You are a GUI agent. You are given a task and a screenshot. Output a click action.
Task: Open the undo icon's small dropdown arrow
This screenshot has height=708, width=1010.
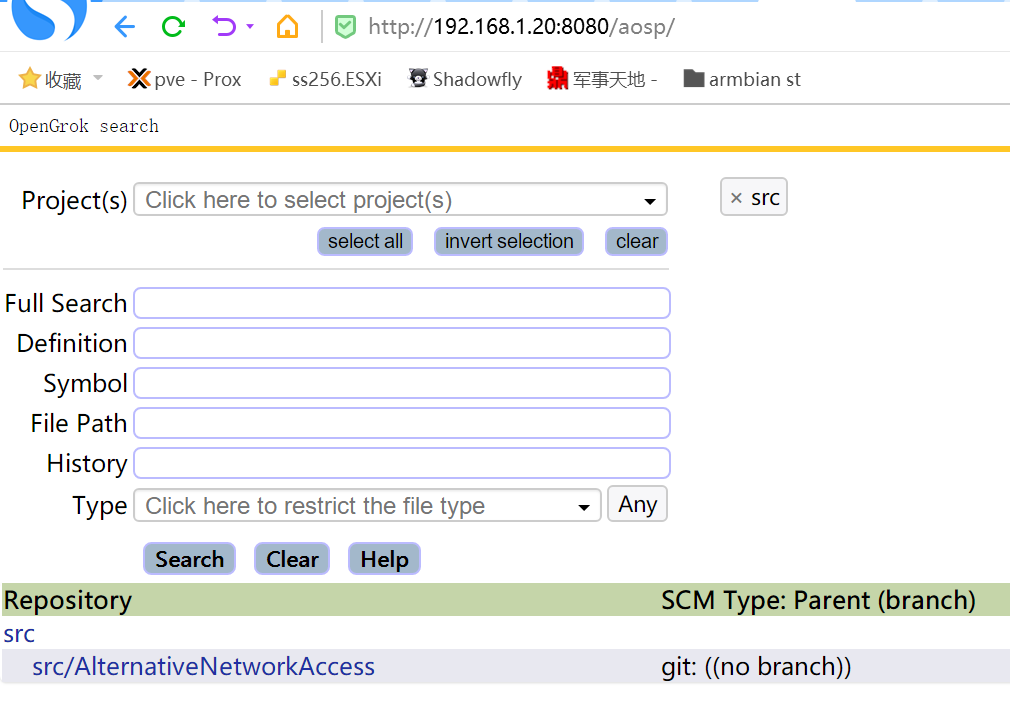tap(250, 26)
